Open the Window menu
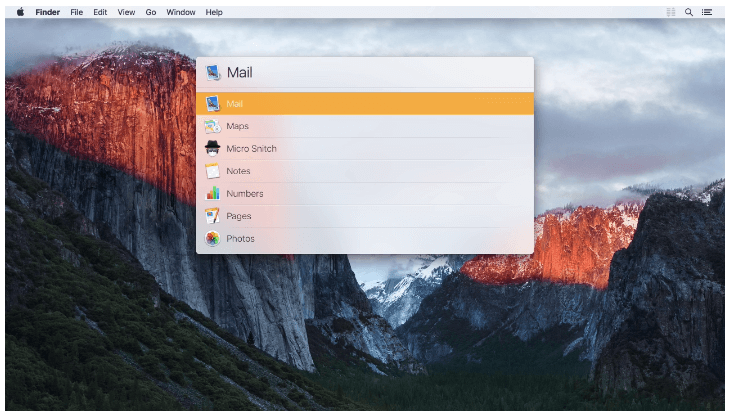 tap(180, 12)
